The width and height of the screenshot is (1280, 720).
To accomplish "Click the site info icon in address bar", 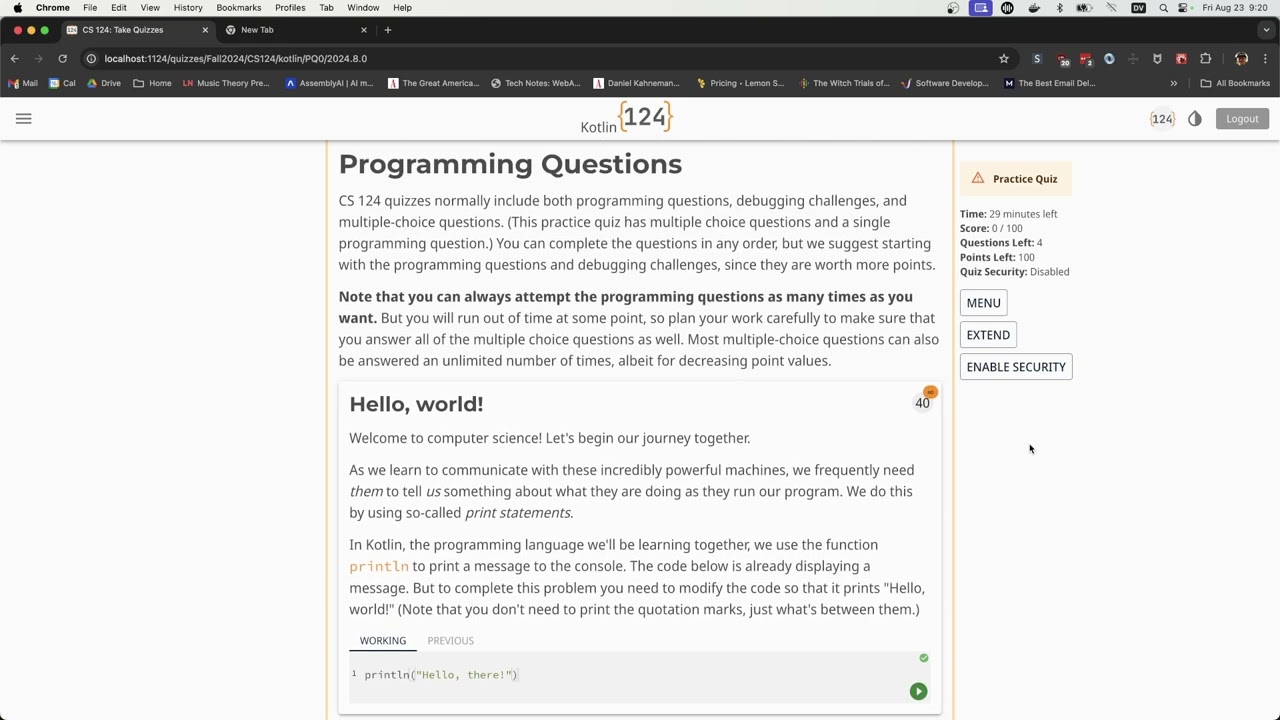I will 91,59.
